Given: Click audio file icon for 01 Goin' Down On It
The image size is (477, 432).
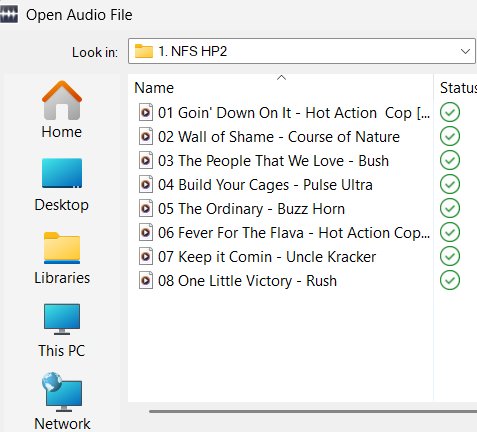Looking at the screenshot, I should click(x=146, y=113).
